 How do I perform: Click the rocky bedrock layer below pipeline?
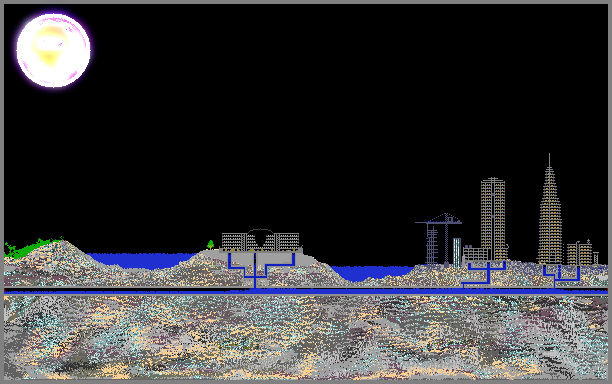306,337
